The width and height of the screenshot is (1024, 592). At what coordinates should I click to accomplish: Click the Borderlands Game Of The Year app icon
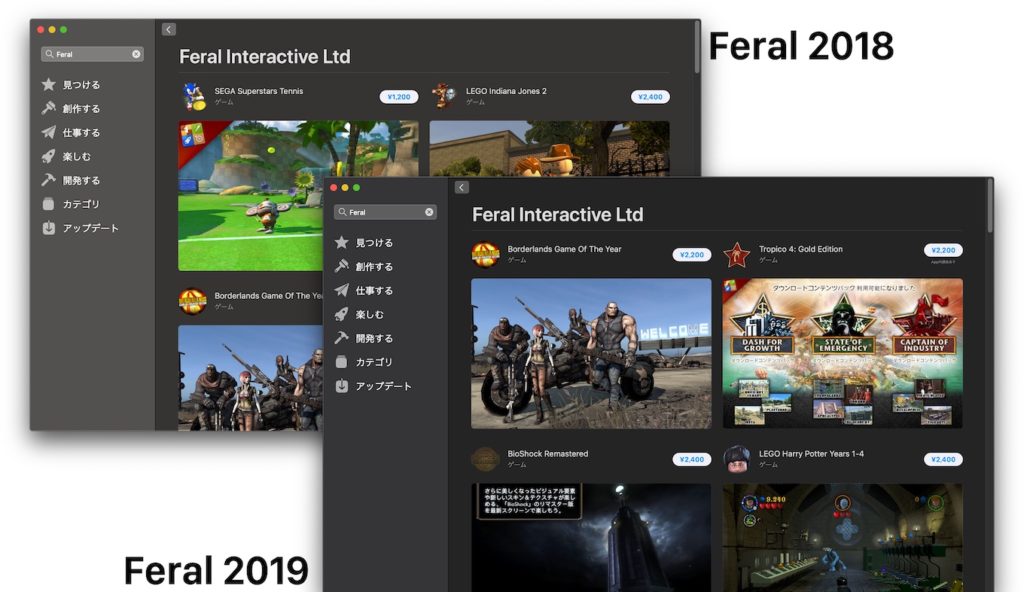click(x=487, y=254)
